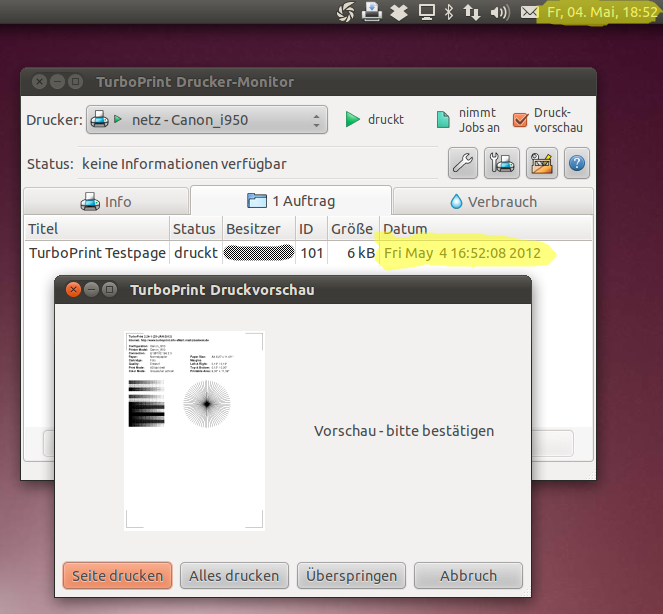Viewport: 663px width, 614px height.
Task: Click the wrench settings icon
Action: coord(463,161)
